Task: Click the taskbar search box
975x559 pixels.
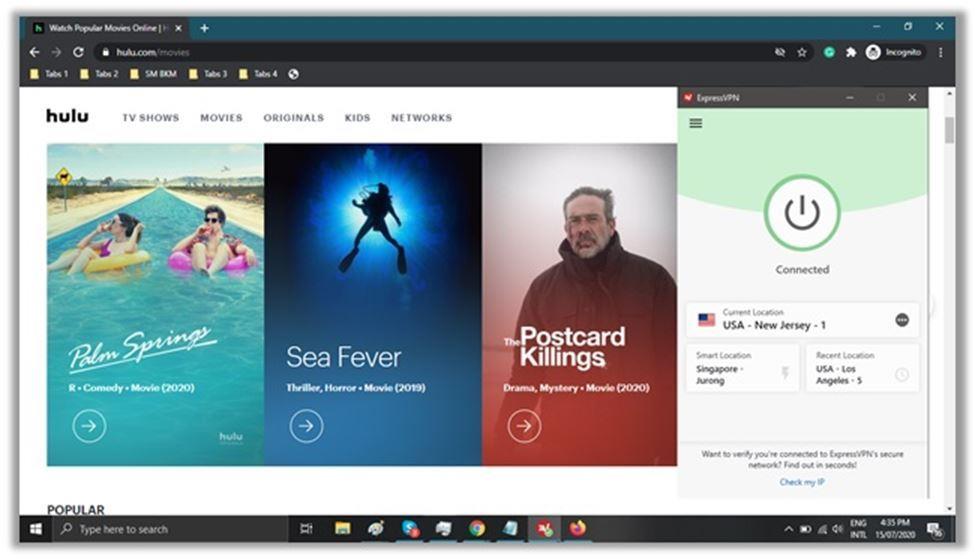Action: click(x=169, y=529)
